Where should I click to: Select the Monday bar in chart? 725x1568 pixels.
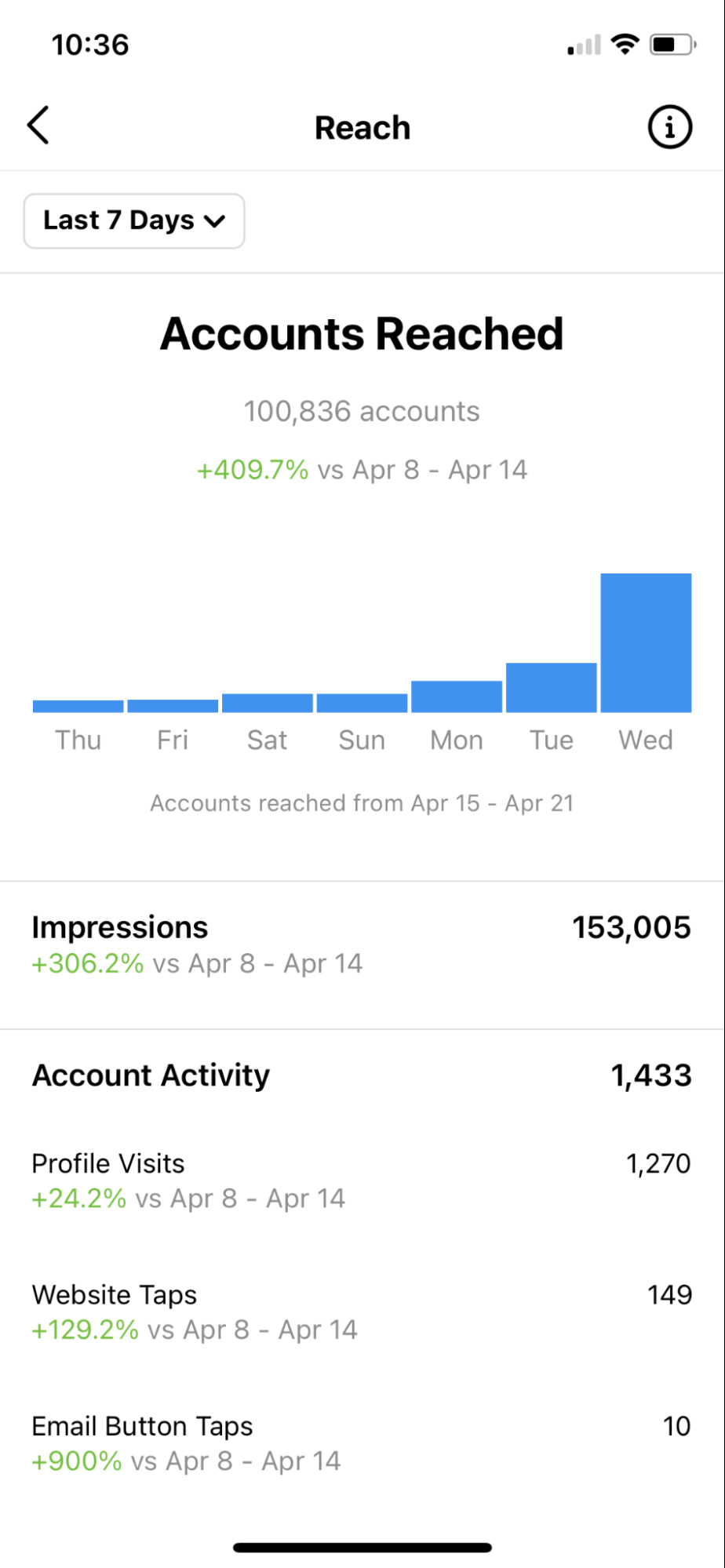pyautogui.click(x=457, y=697)
